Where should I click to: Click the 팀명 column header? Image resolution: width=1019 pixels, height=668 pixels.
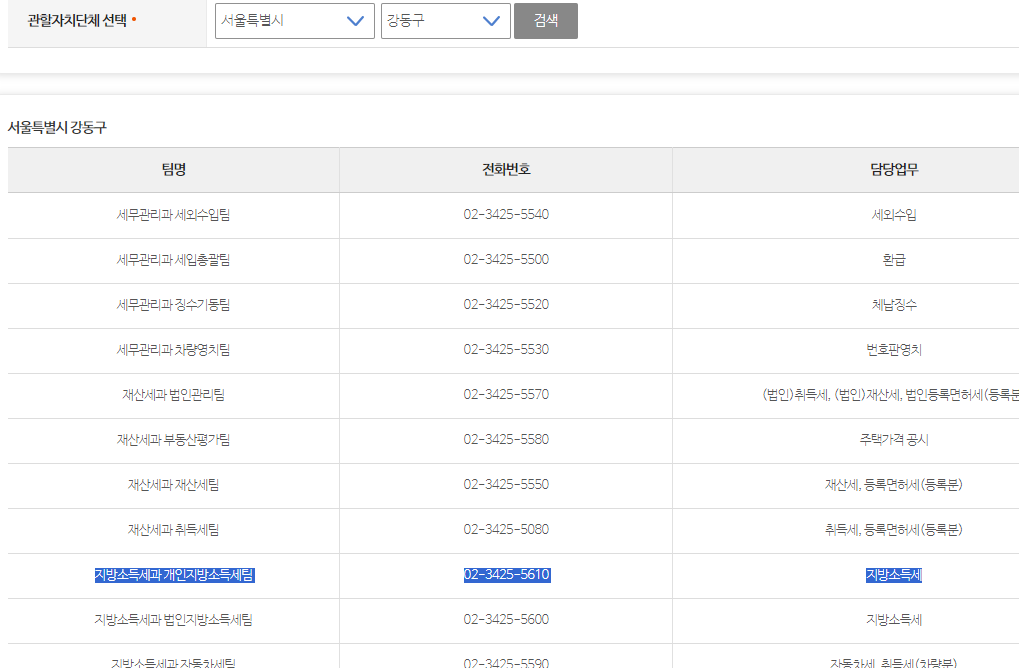pyautogui.click(x=172, y=170)
